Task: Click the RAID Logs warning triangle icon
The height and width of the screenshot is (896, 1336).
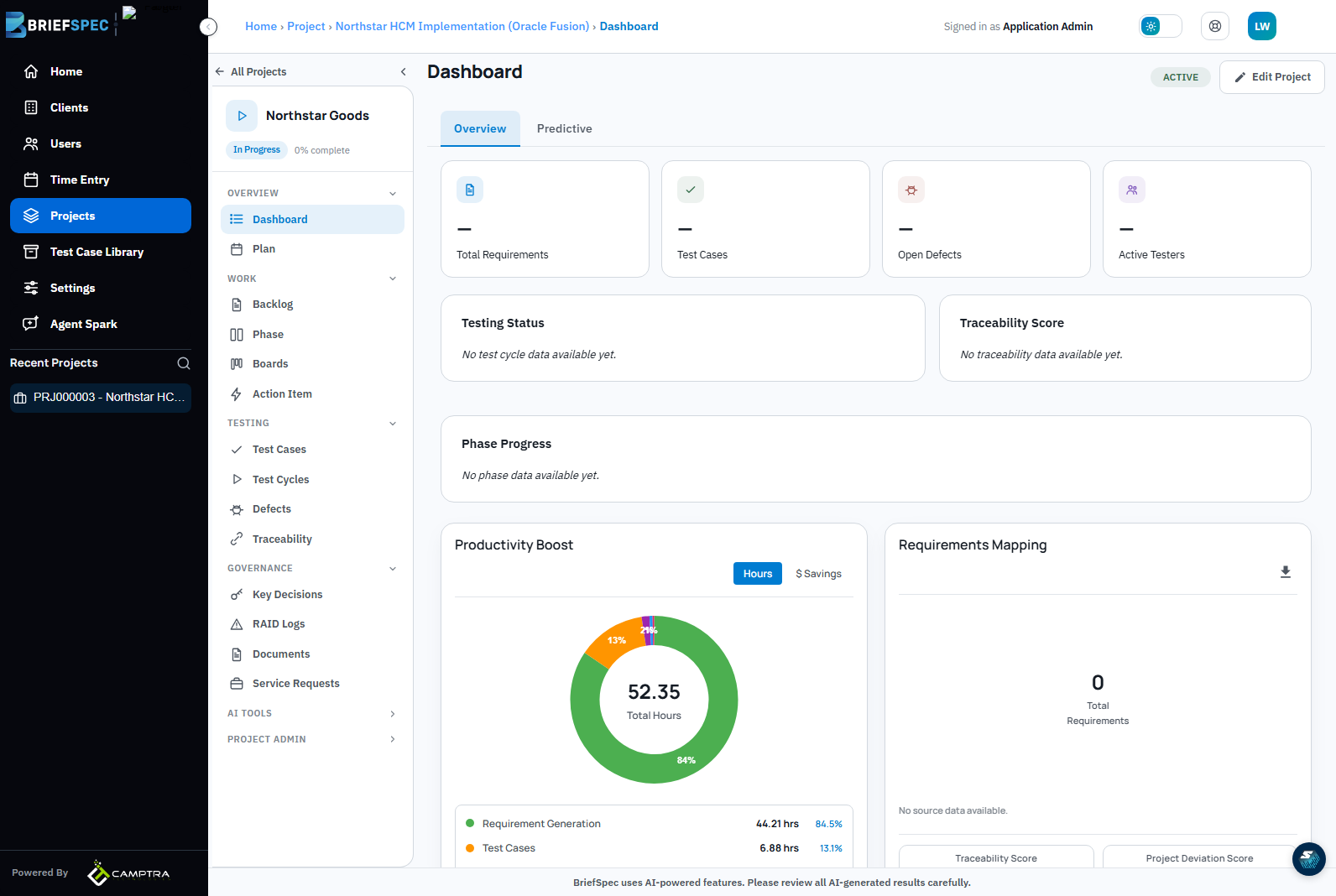Action: tap(237, 624)
